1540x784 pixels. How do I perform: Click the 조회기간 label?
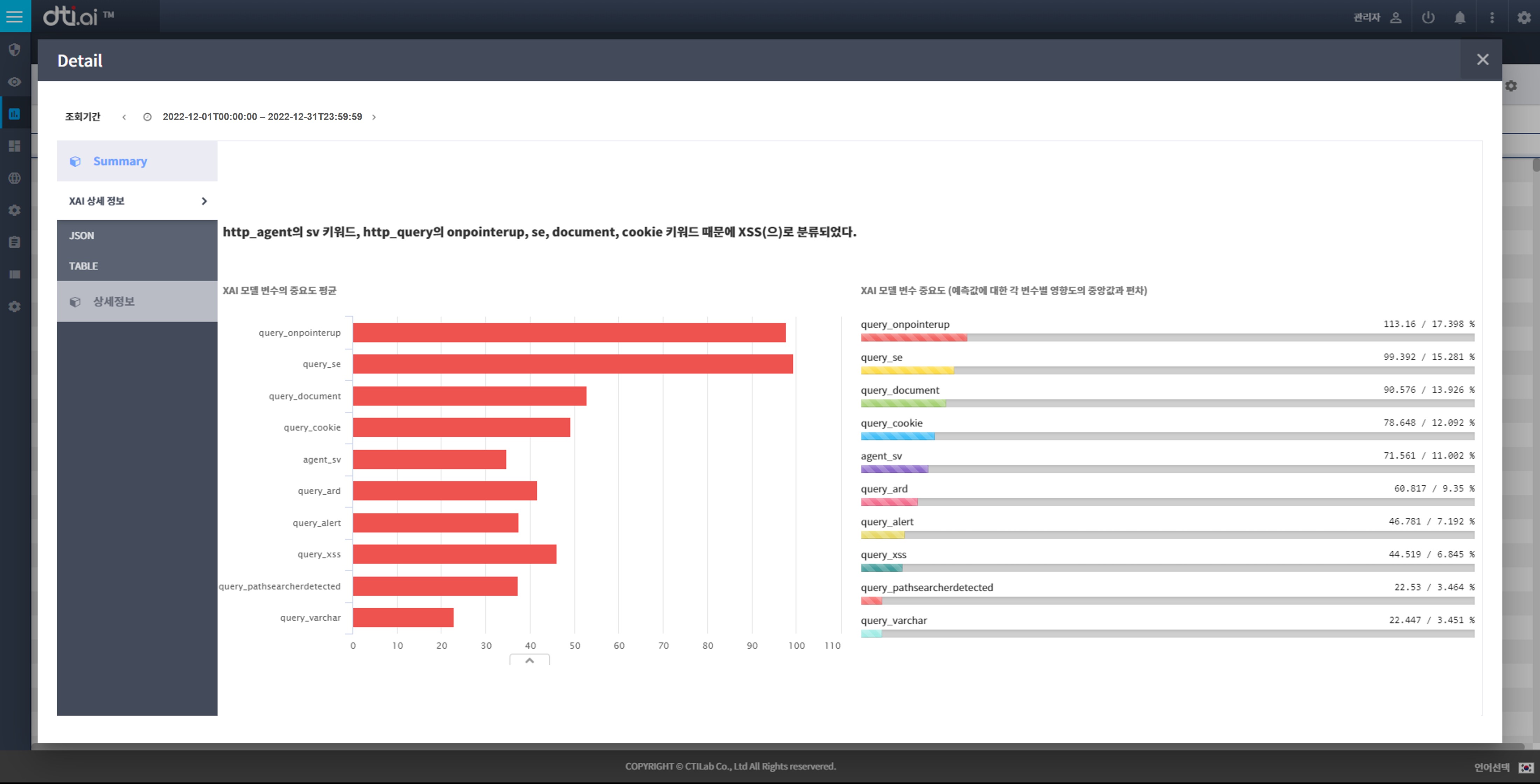(83, 117)
